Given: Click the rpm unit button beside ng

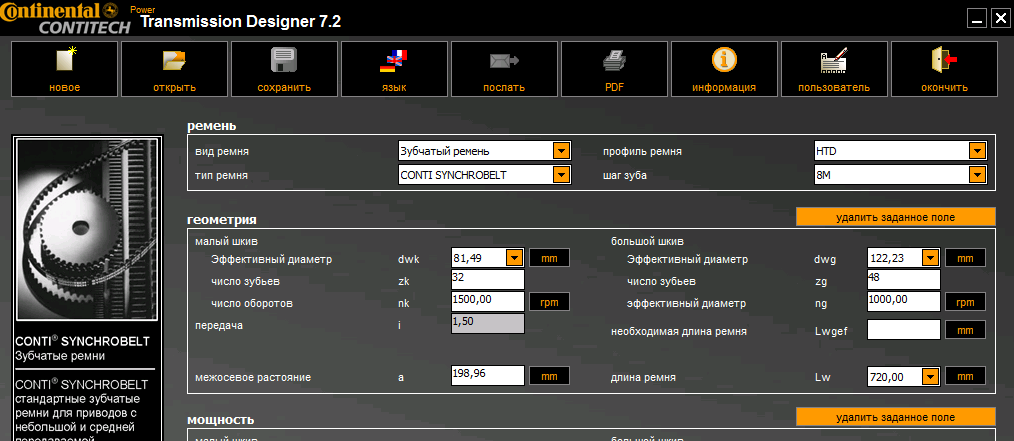Looking at the screenshot, I should click(965, 301).
